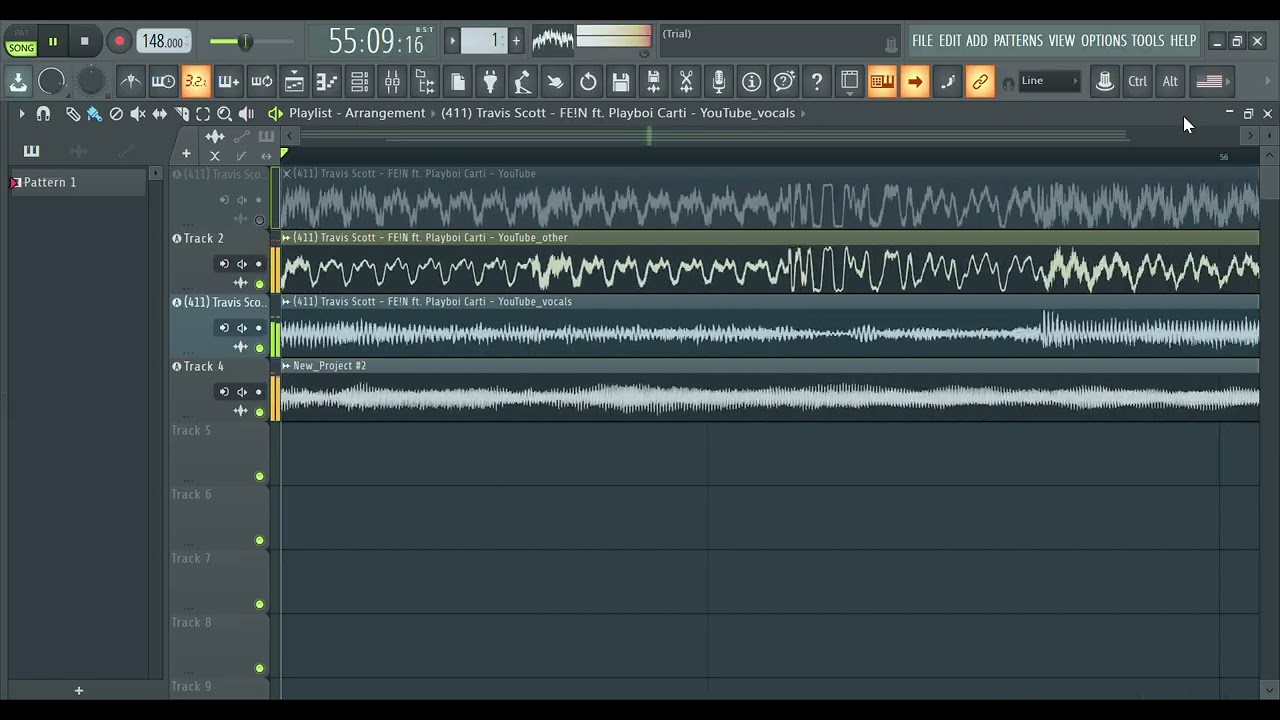Open the YouTube_other clip menu arrow
1280x720 pixels.
click(286, 238)
